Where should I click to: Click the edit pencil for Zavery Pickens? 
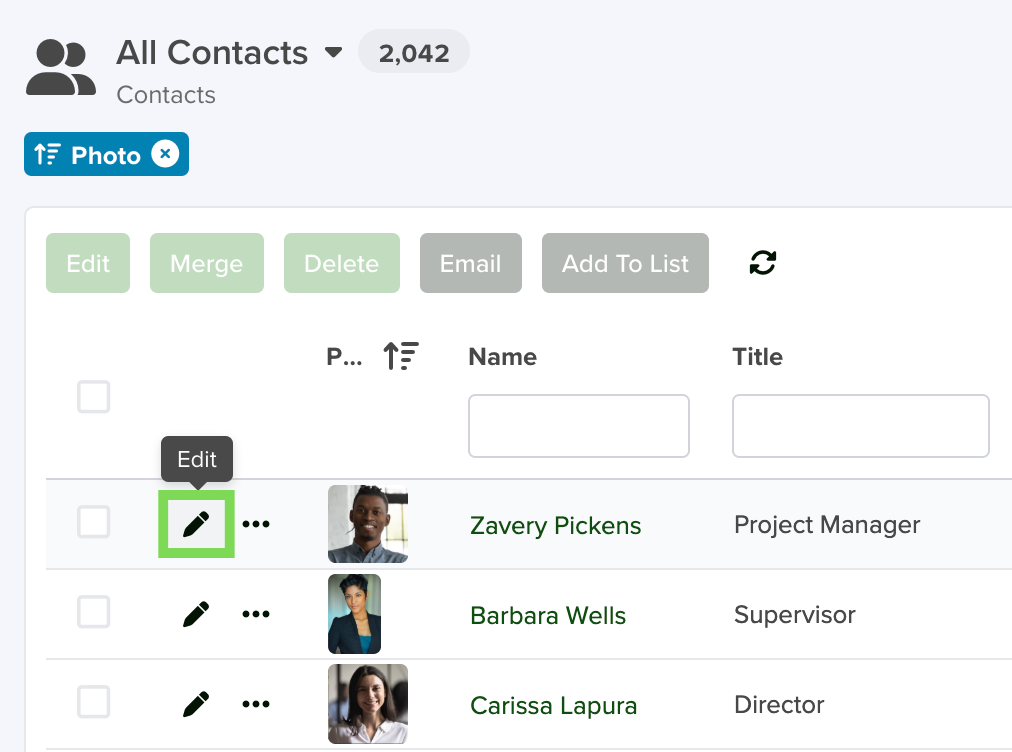click(196, 523)
